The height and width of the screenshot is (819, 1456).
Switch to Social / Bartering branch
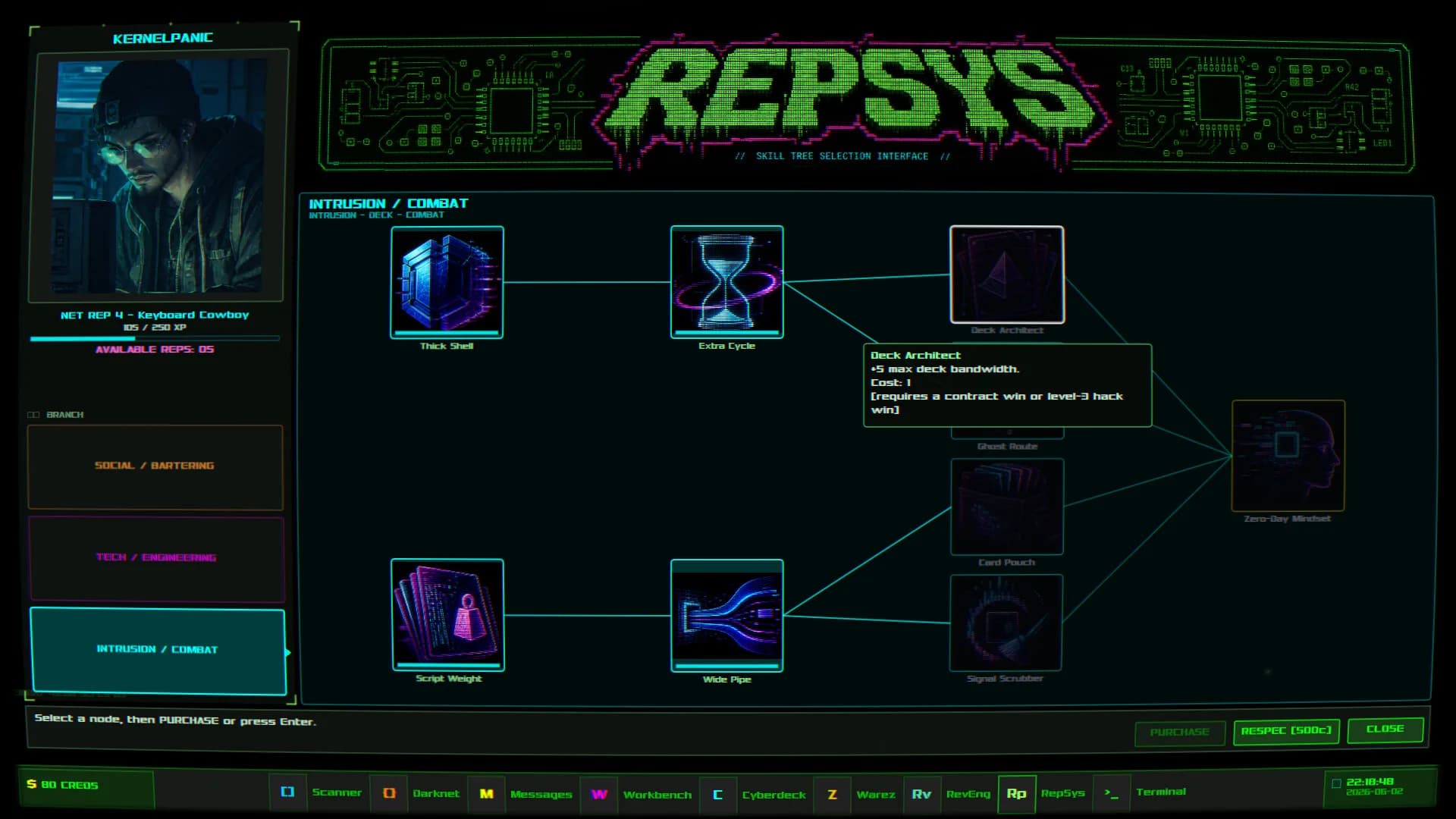point(155,466)
